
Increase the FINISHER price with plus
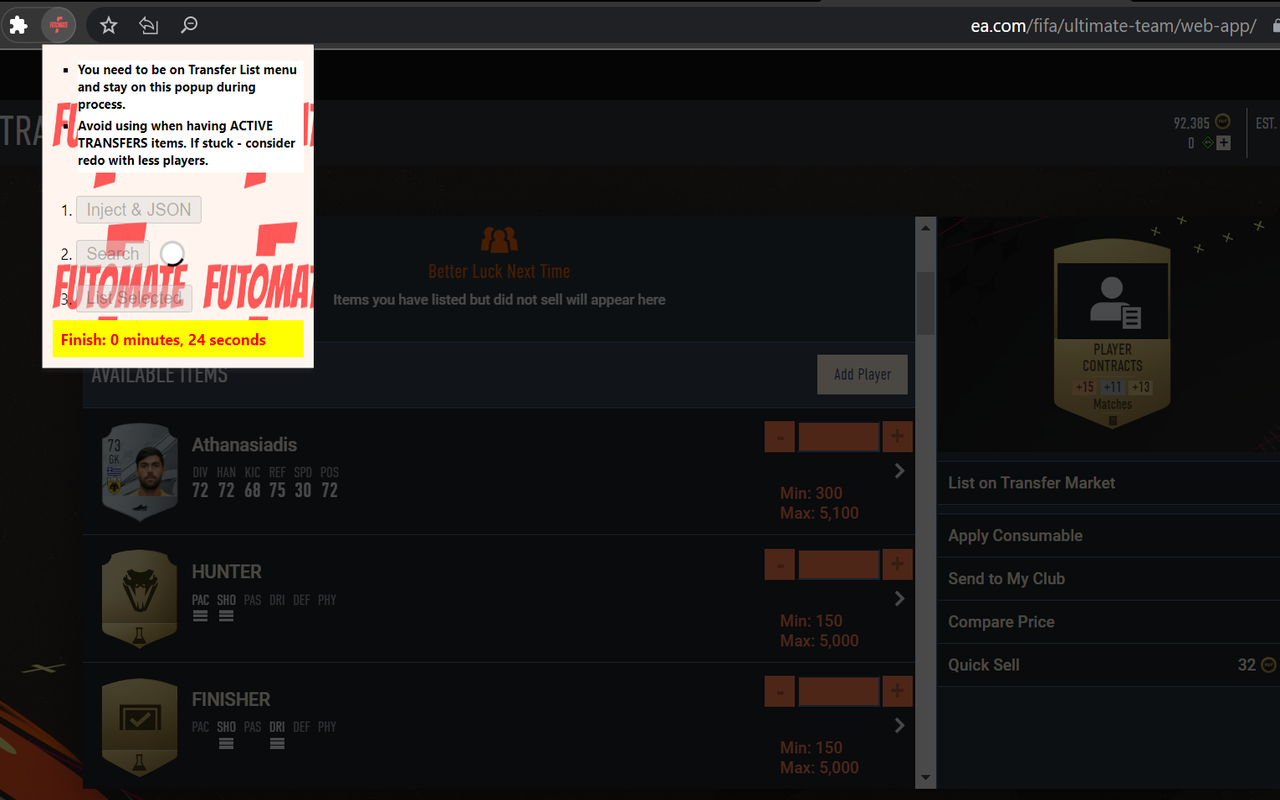click(897, 691)
